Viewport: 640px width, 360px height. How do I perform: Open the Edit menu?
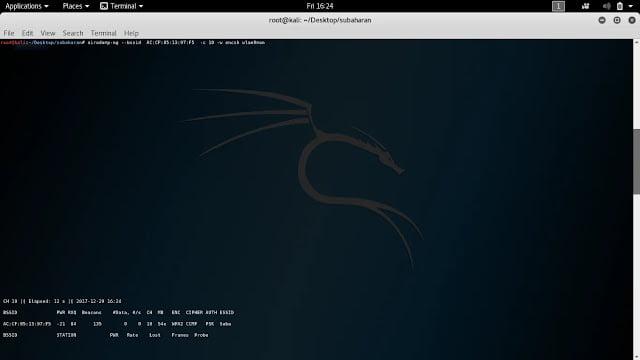27,33
